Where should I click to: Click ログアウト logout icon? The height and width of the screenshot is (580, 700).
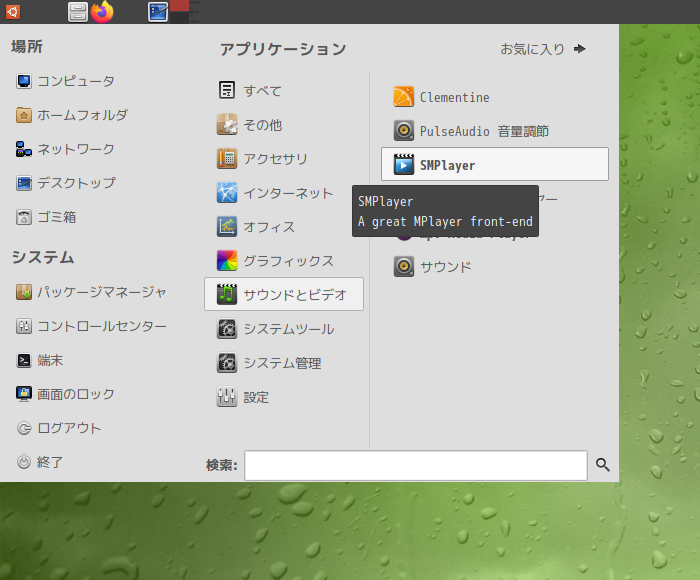[24, 428]
